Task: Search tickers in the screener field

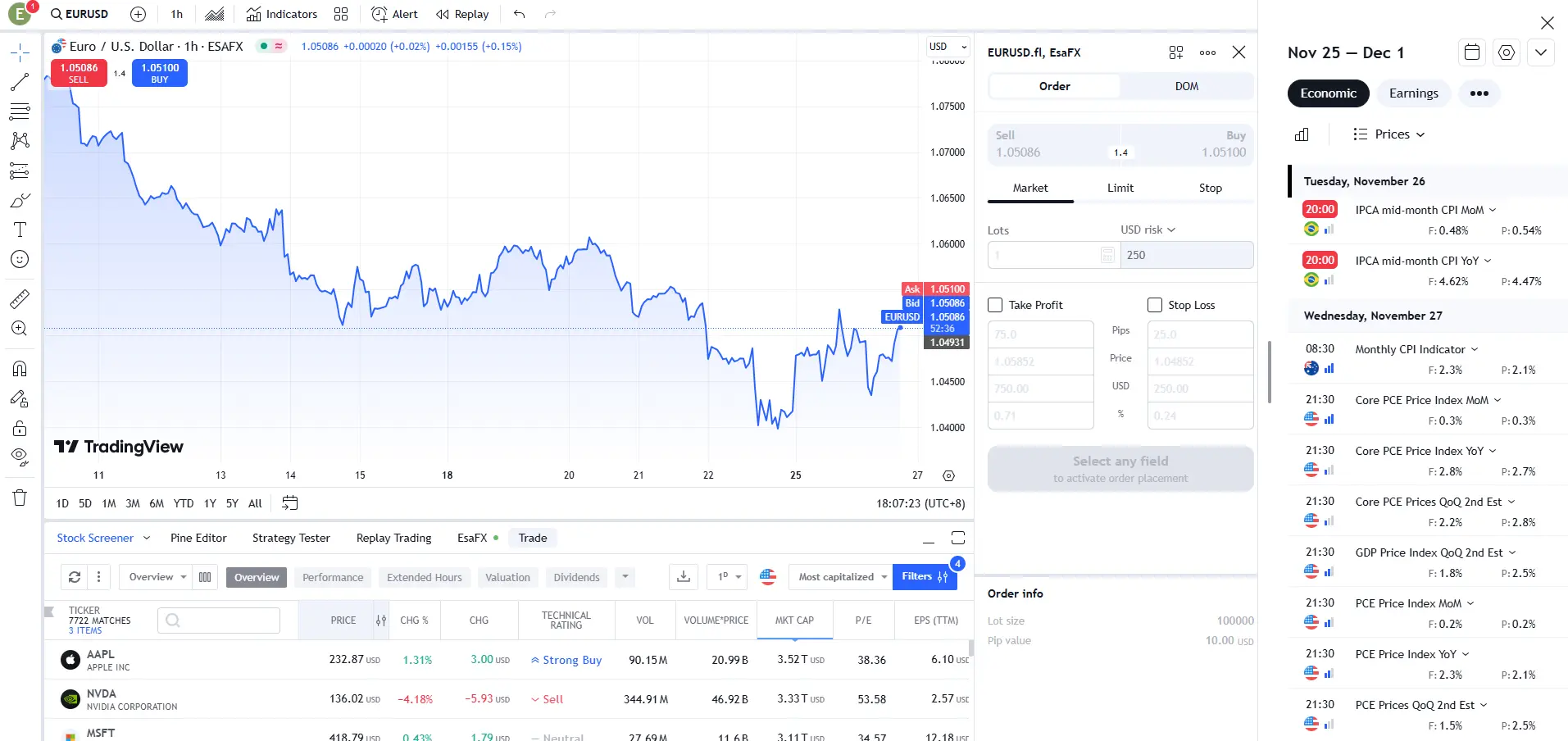Action: [219, 621]
